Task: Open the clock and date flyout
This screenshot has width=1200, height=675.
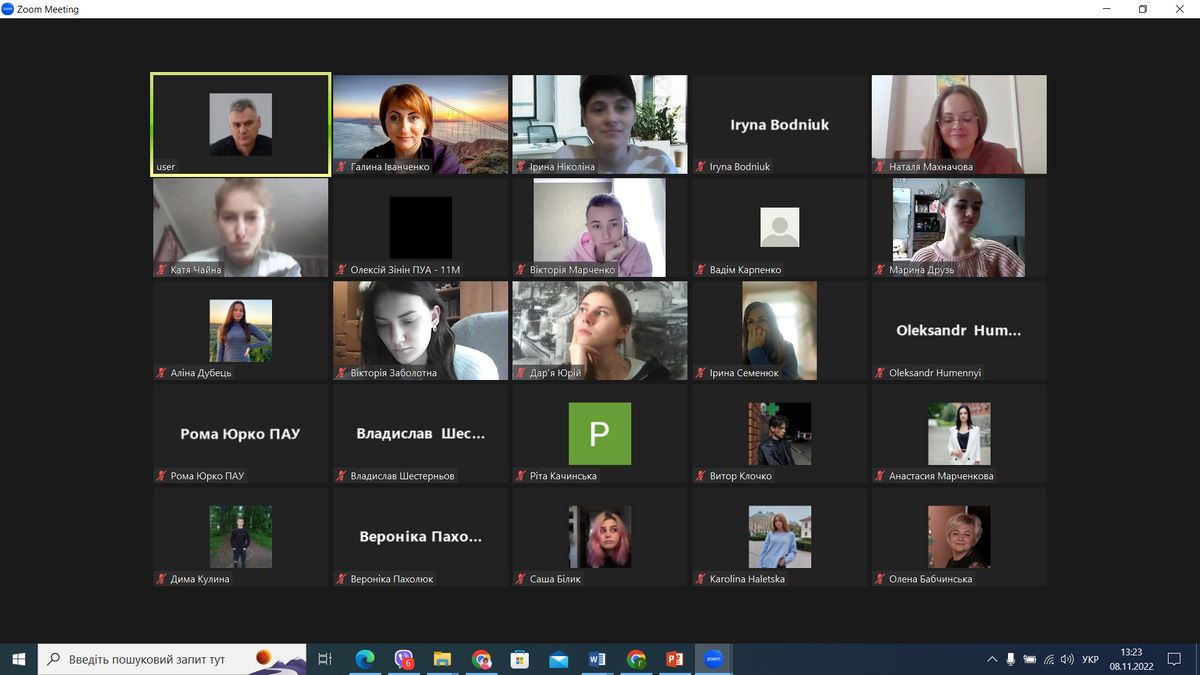Action: (x=1131, y=659)
